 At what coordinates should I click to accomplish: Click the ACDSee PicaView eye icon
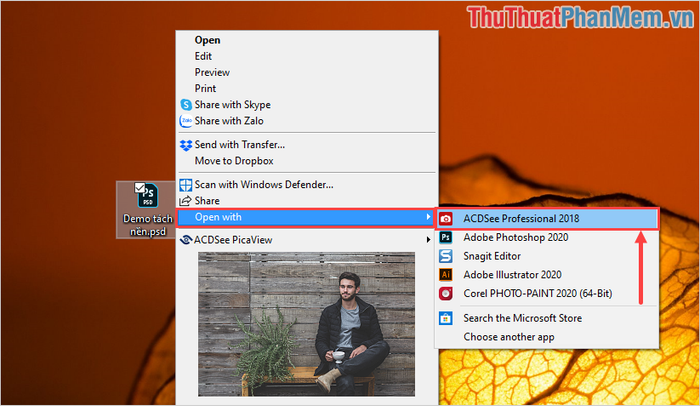[186, 240]
